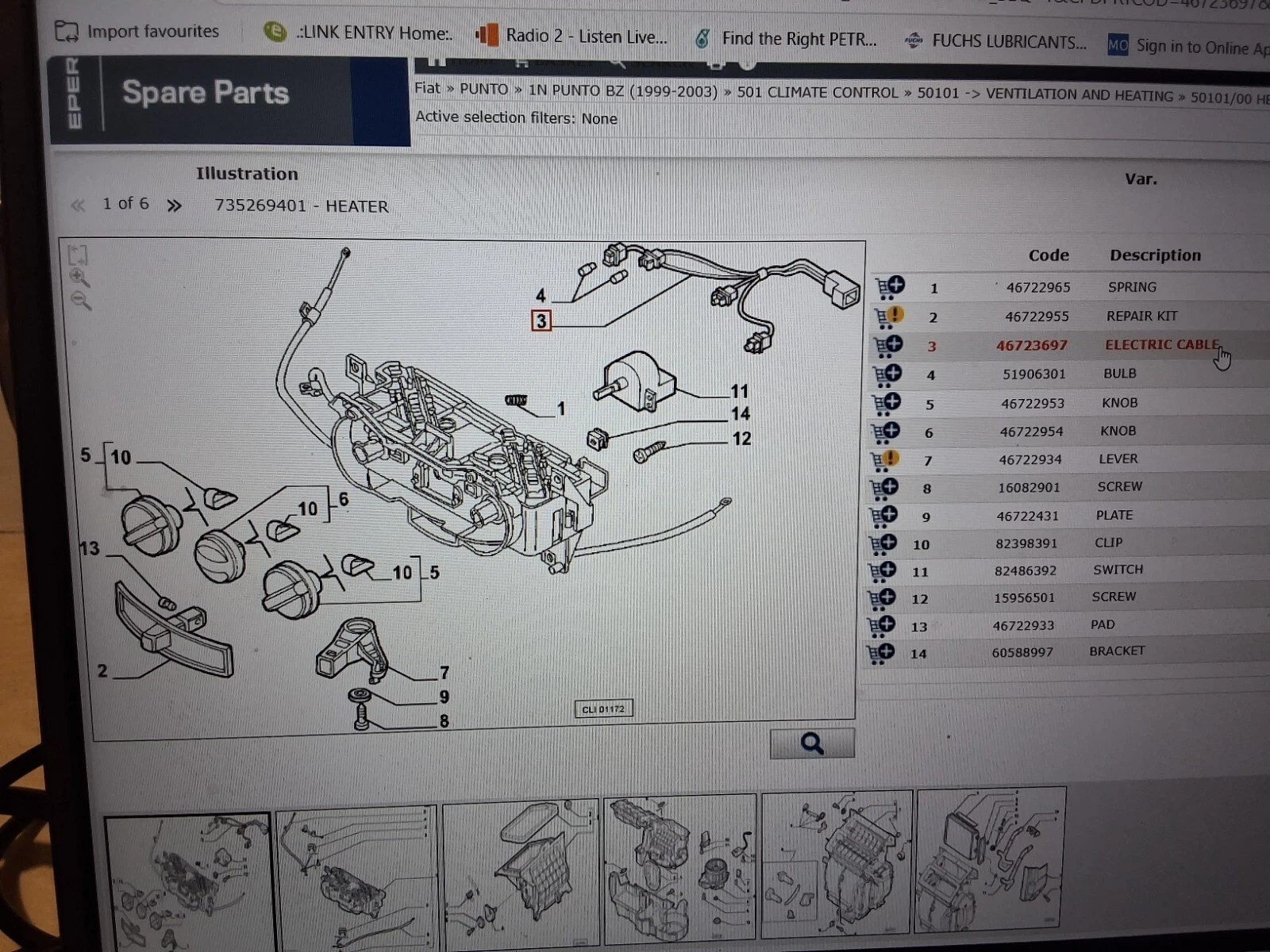
Task: Click callout number 3 in diagram
Action: 541,321
